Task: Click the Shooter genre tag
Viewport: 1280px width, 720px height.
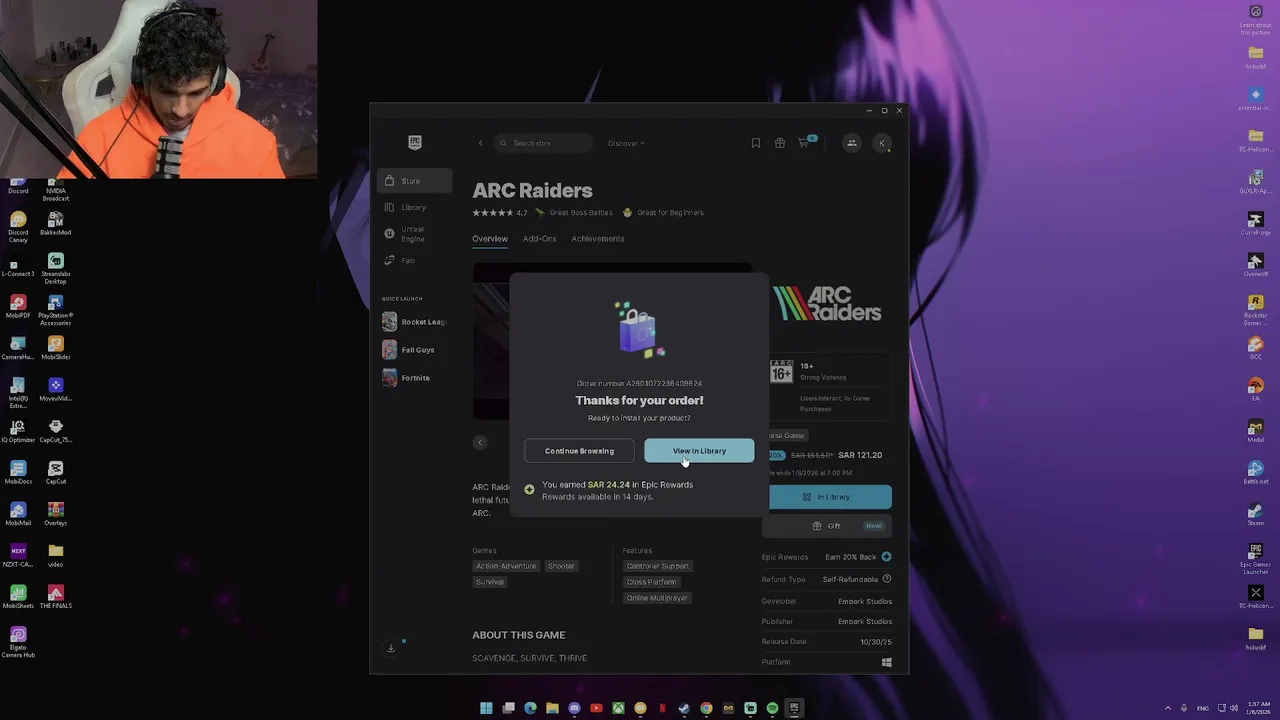Action: tap(561, 566)
